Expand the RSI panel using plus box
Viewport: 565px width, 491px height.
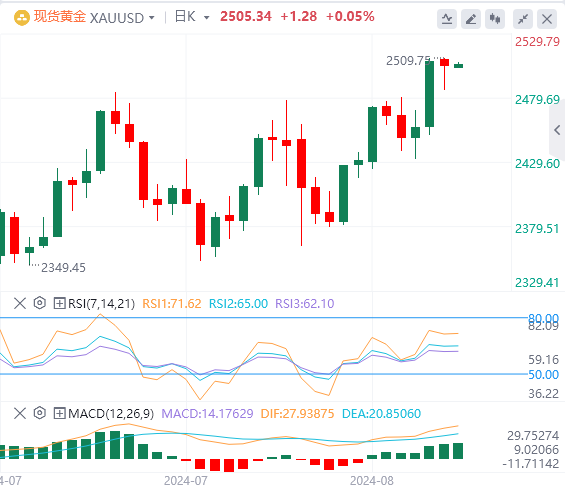coord(59,303)
